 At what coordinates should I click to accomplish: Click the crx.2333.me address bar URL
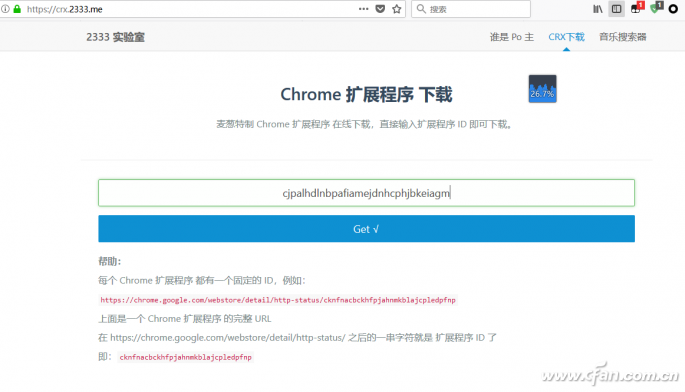(x=65, y=9)
